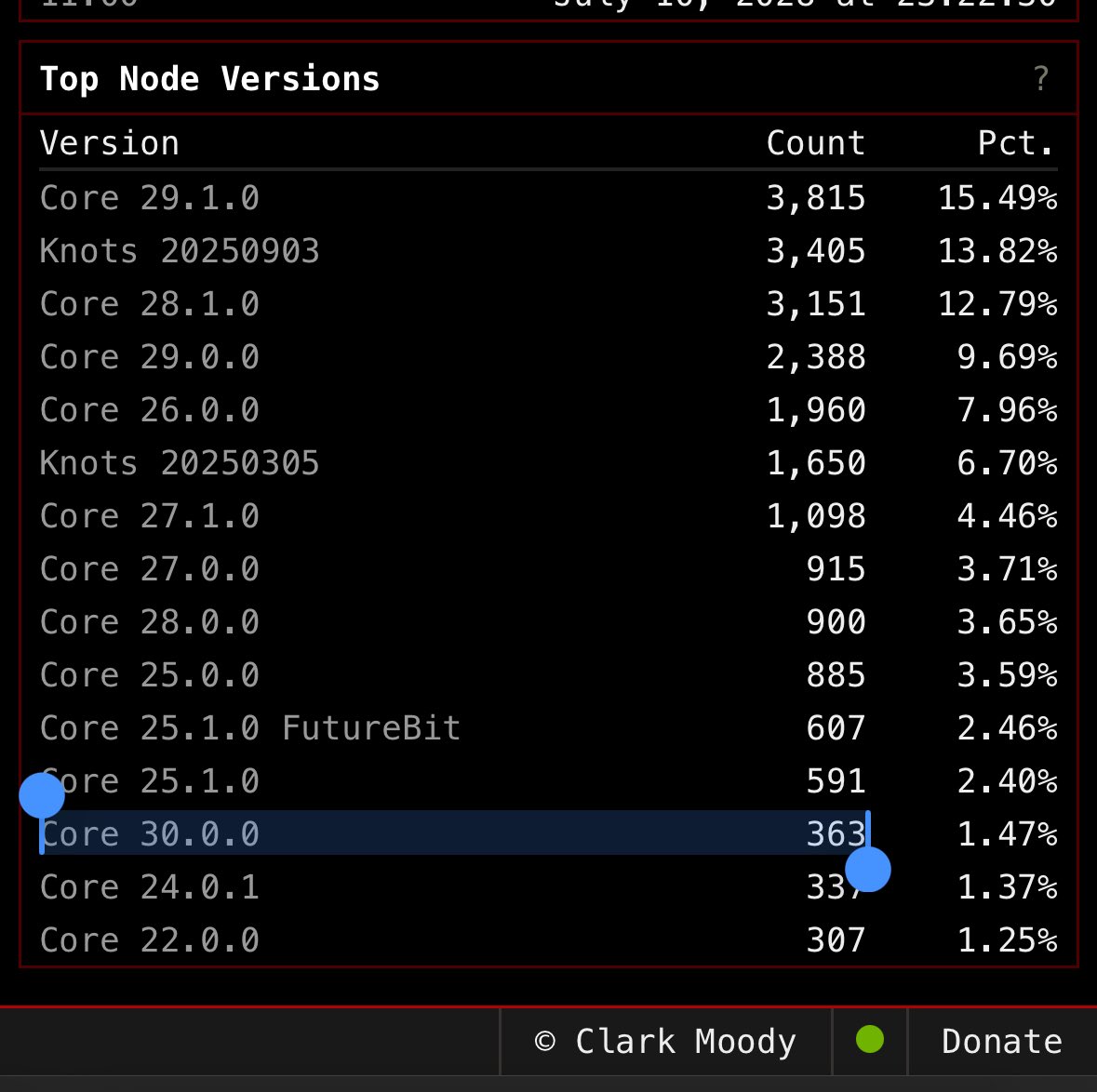Select the Core 27.1.0 version label
The height and width of the screenshot is (1092, 1097).
[150, 516]
